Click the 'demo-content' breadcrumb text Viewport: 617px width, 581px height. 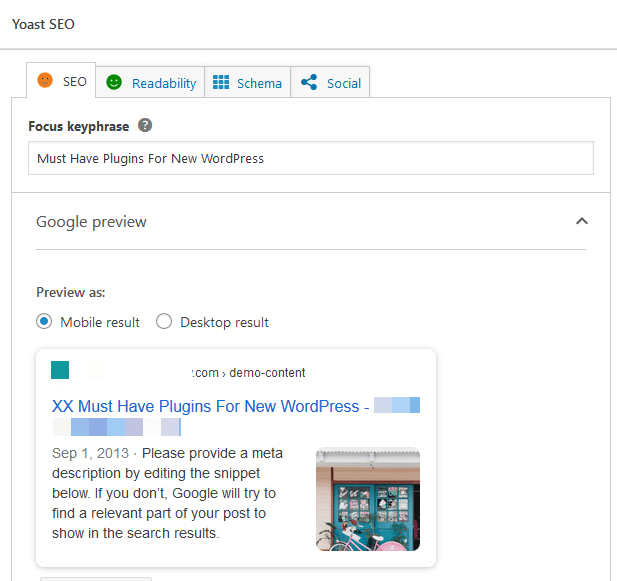click(x=267, y=373)
